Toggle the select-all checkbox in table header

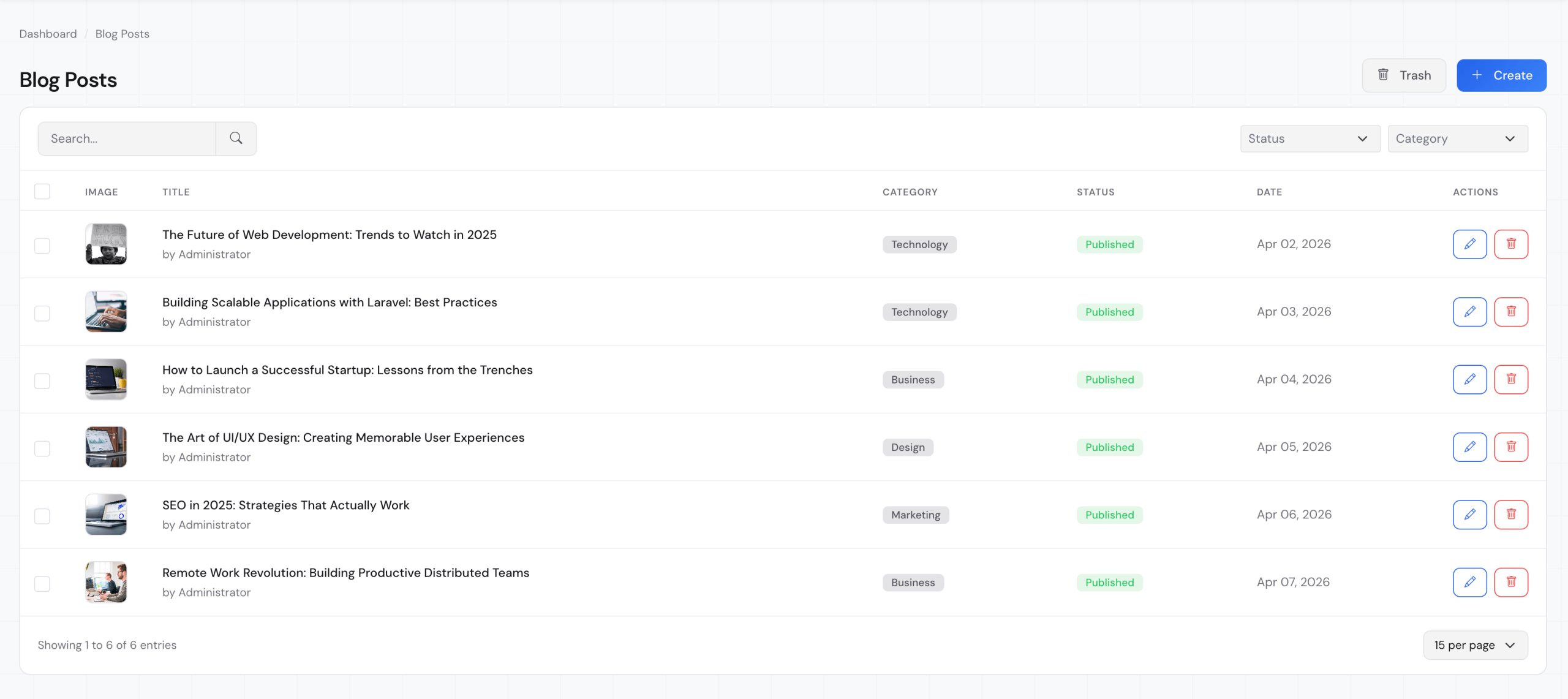pyautogui.click(x=42, y=192)
